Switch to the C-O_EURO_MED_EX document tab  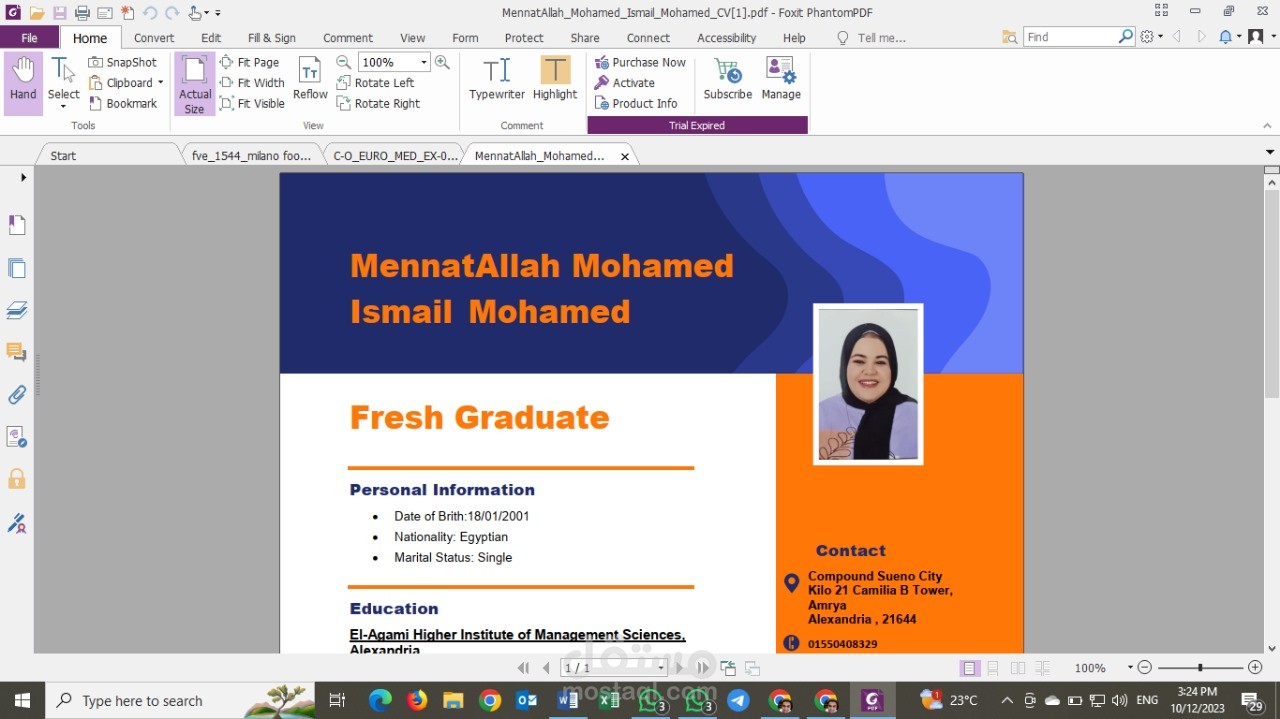395,155
